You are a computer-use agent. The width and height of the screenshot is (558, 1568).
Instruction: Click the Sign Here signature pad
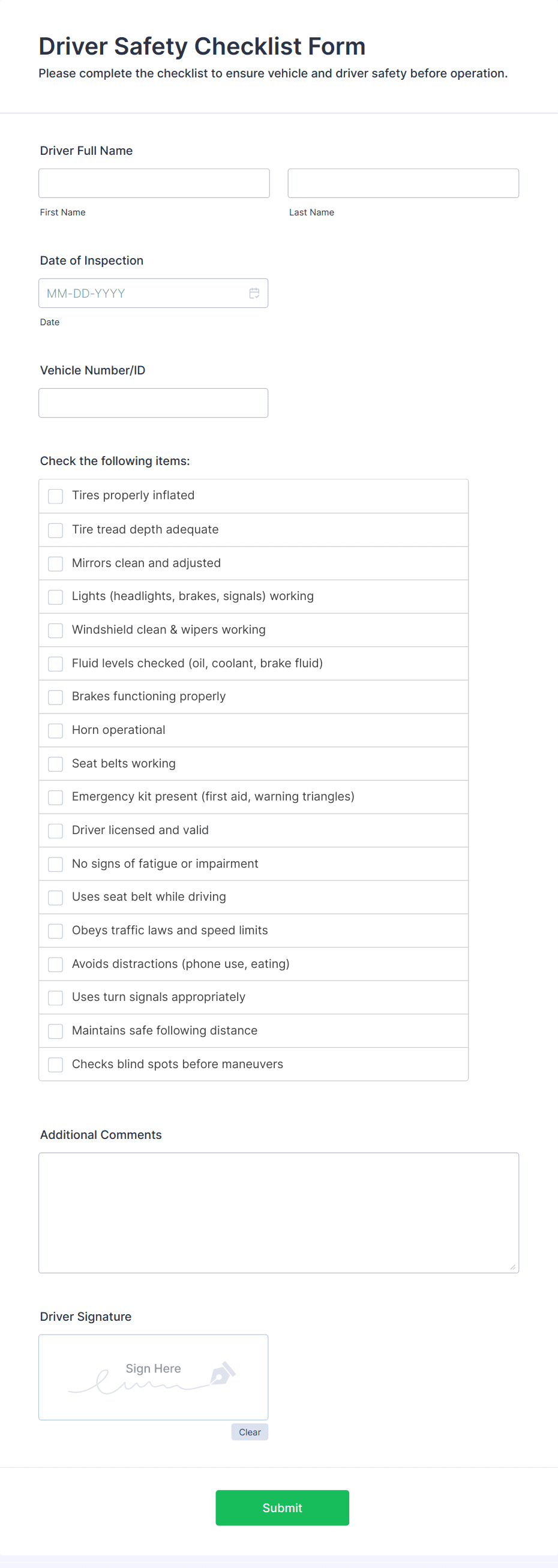point(154,1376)
